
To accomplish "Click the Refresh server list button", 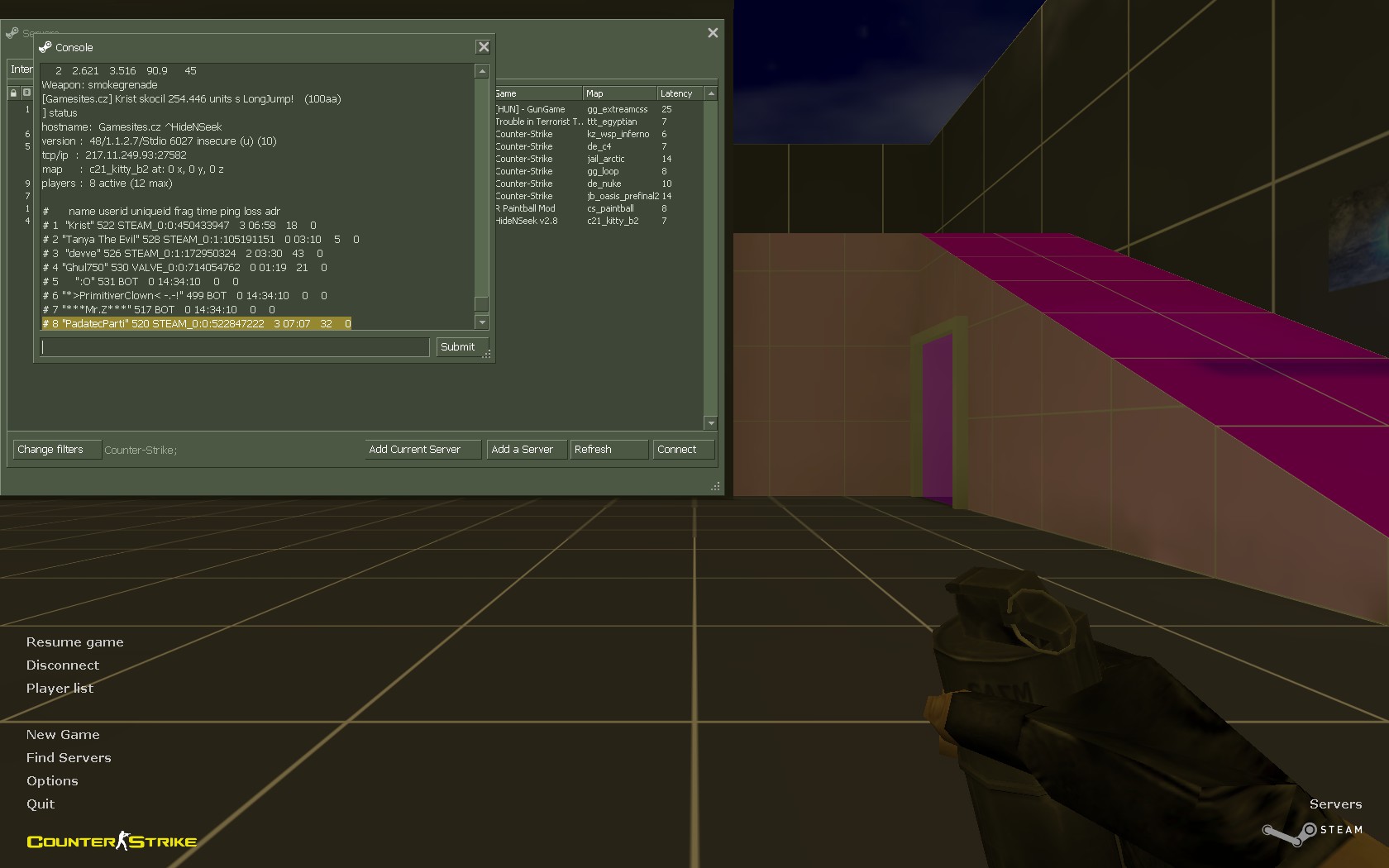I will click(x=609, y=450).
